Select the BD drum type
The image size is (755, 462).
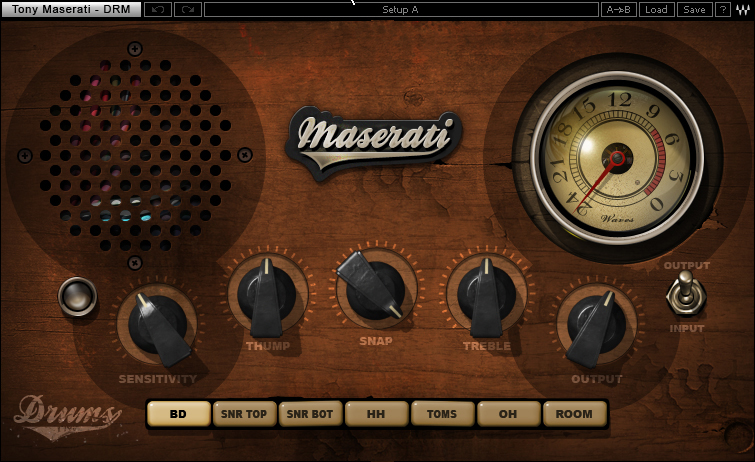pyautogui.click(x=178, y=414)
